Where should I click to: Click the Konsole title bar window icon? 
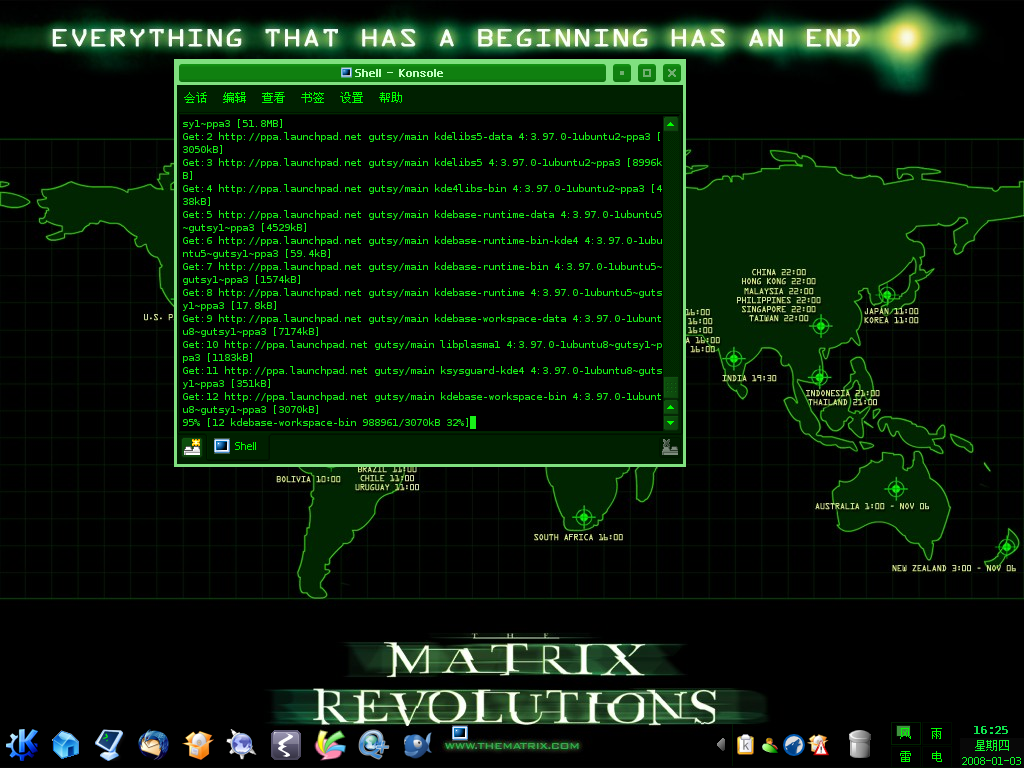[x=346, y=72]
